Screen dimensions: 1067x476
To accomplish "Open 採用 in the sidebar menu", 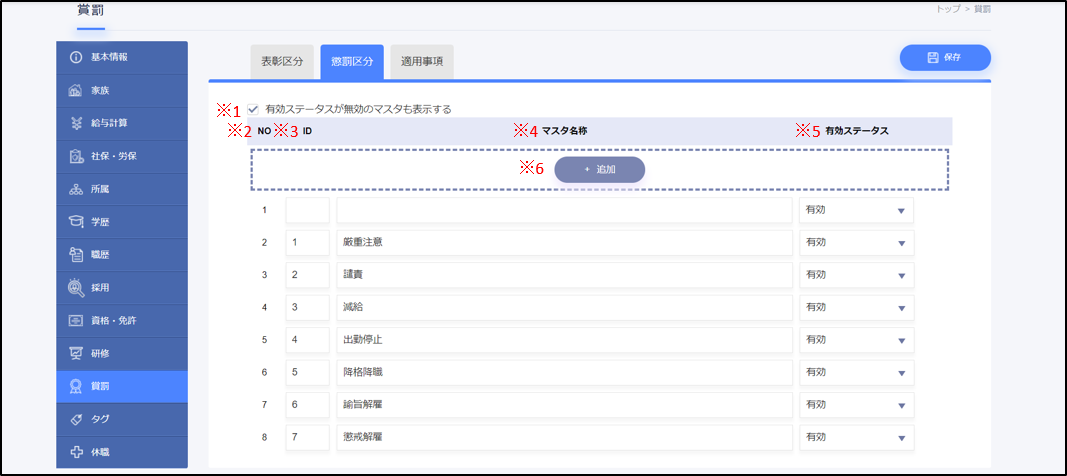I will pos(122,288).
